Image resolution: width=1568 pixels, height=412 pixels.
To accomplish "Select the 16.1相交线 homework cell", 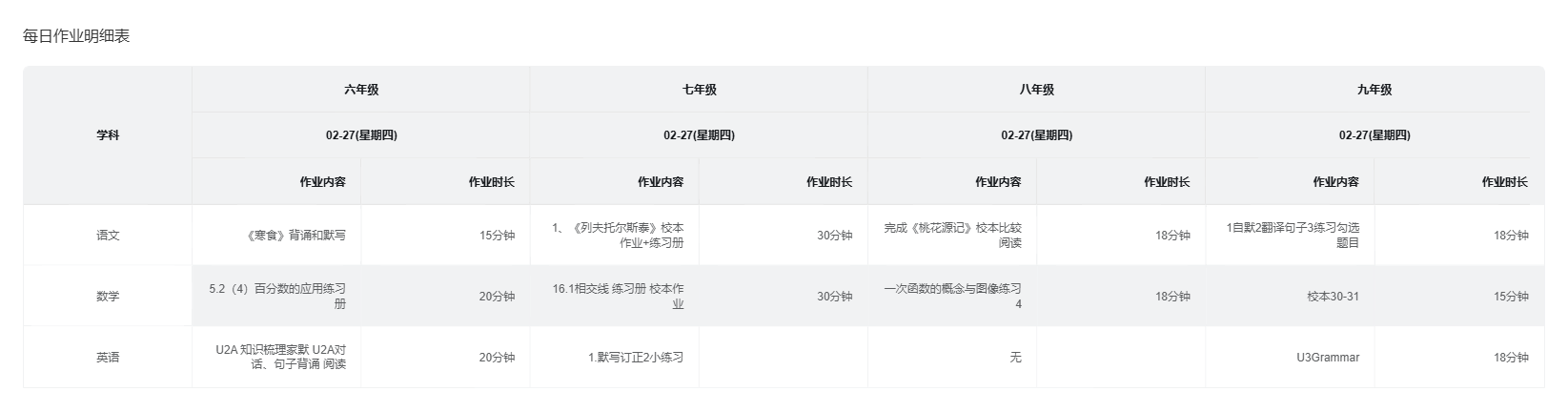I will click(x=618, y=296).
